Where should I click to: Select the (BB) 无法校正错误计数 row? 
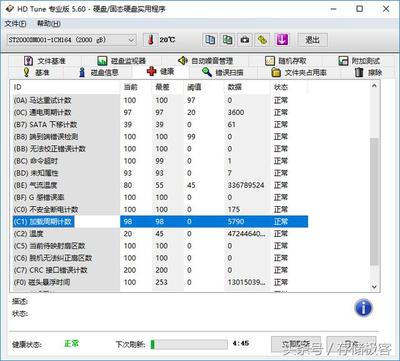point(159,149)
